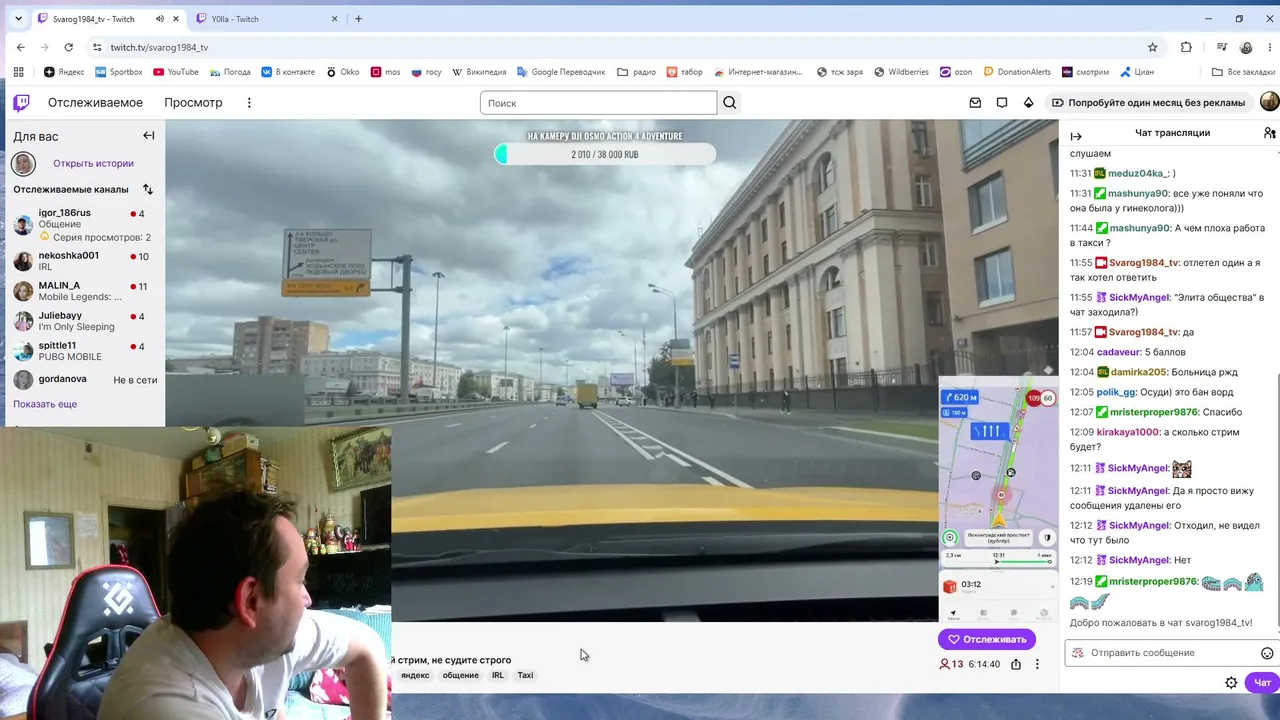View site information icon in address bar

(x=96, y=47)
